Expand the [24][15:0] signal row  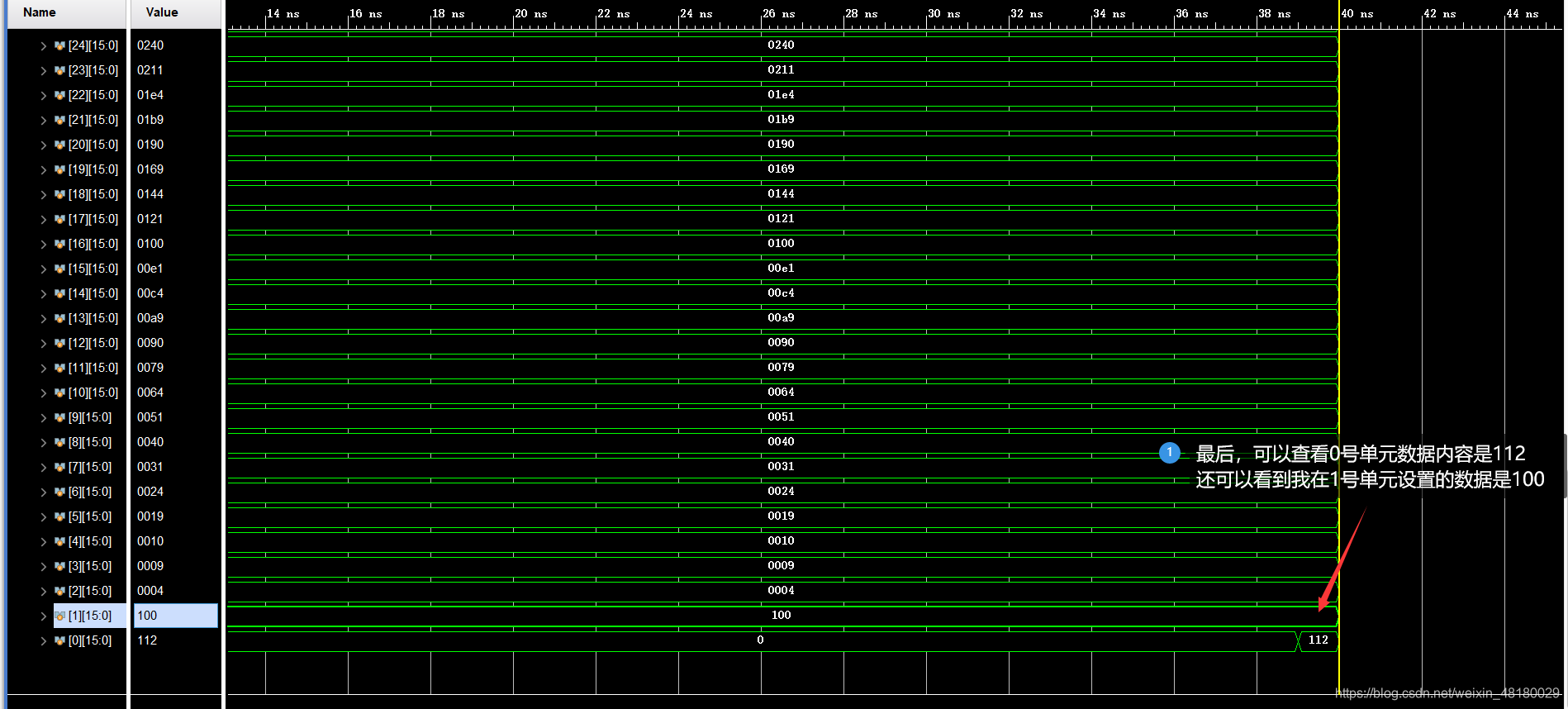click(x=44, y=46)
